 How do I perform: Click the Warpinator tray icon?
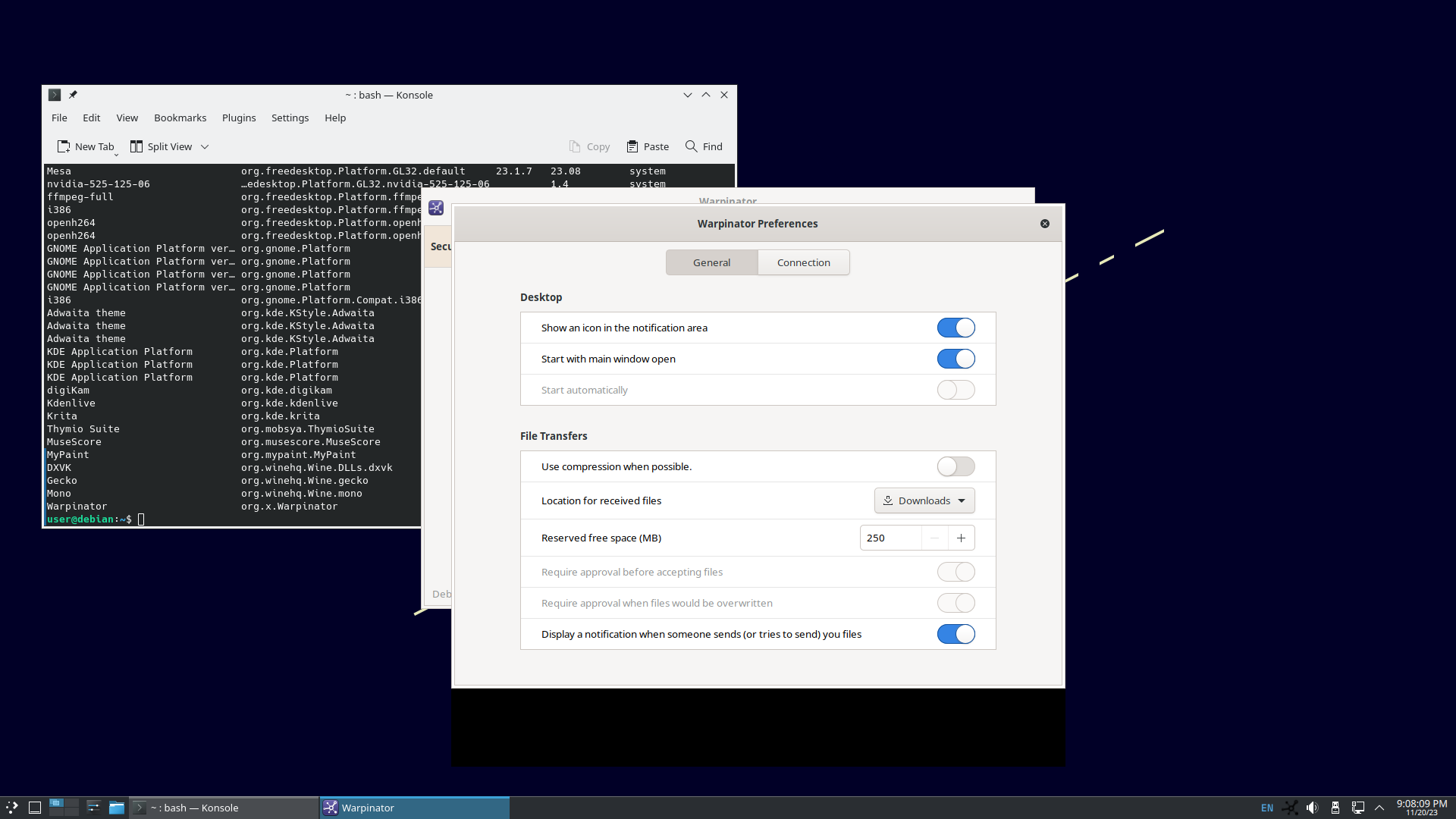pyautogui.click(x=1290, y=808)
